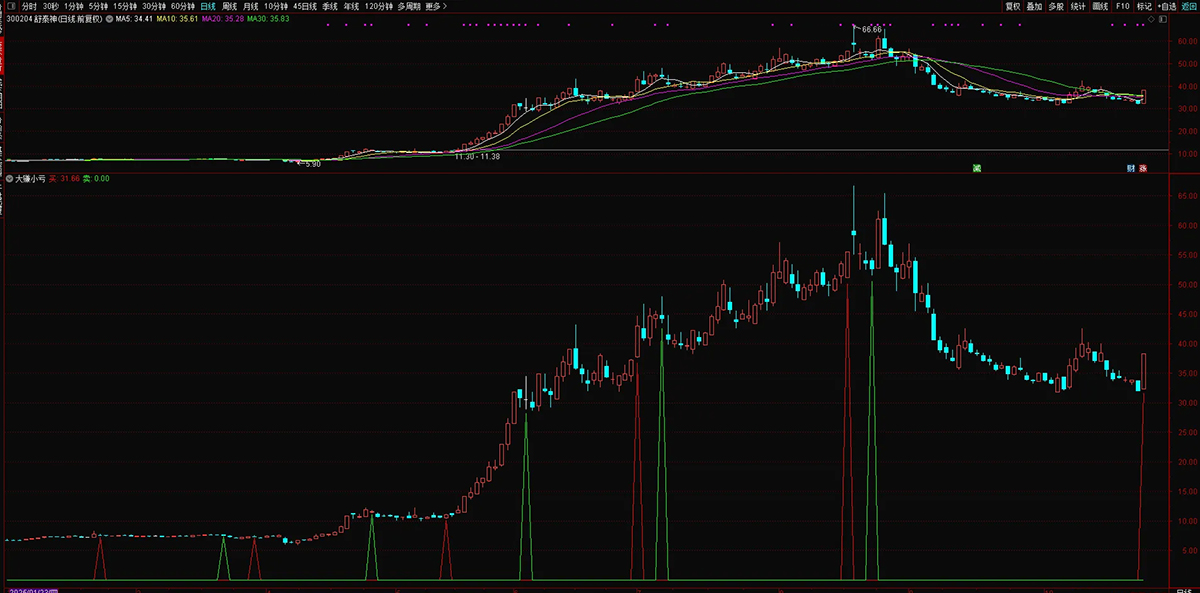Screen dimensions: 1200x593
Task: Click the 卖: 0.00 indicator value
Action: pos(96,179)
